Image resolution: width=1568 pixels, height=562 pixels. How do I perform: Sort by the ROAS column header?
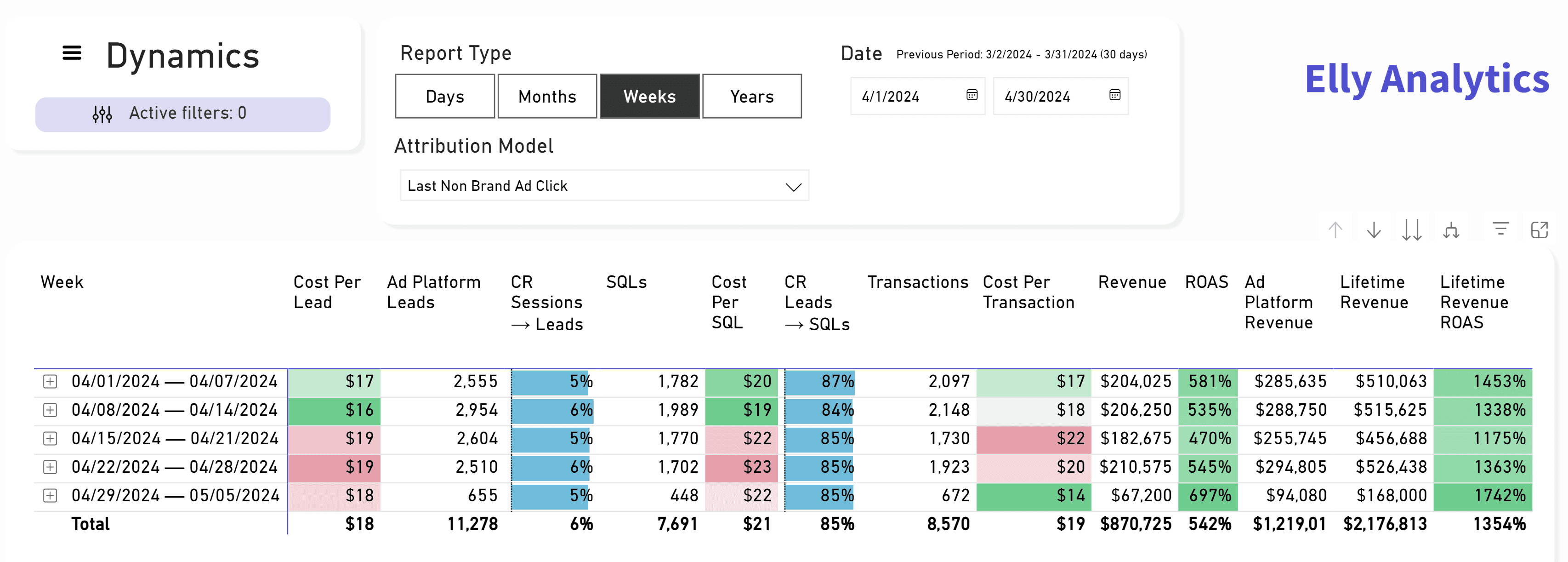pos(1206,282)
